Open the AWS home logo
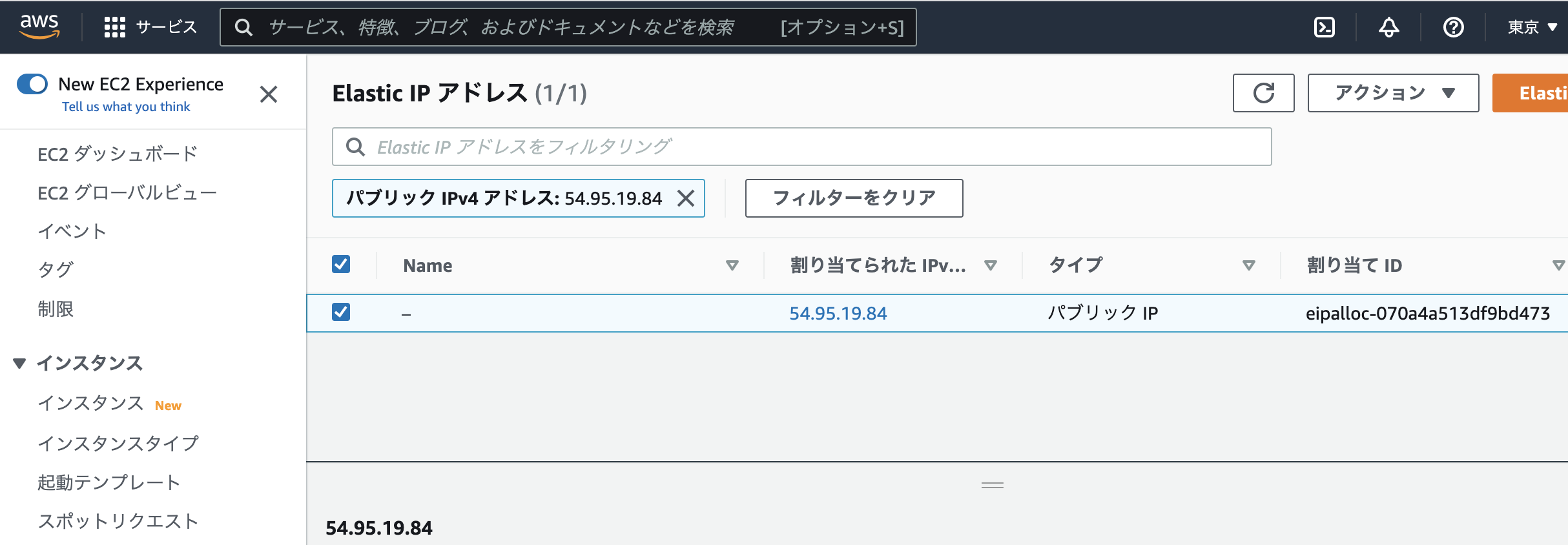 [39, 26]
